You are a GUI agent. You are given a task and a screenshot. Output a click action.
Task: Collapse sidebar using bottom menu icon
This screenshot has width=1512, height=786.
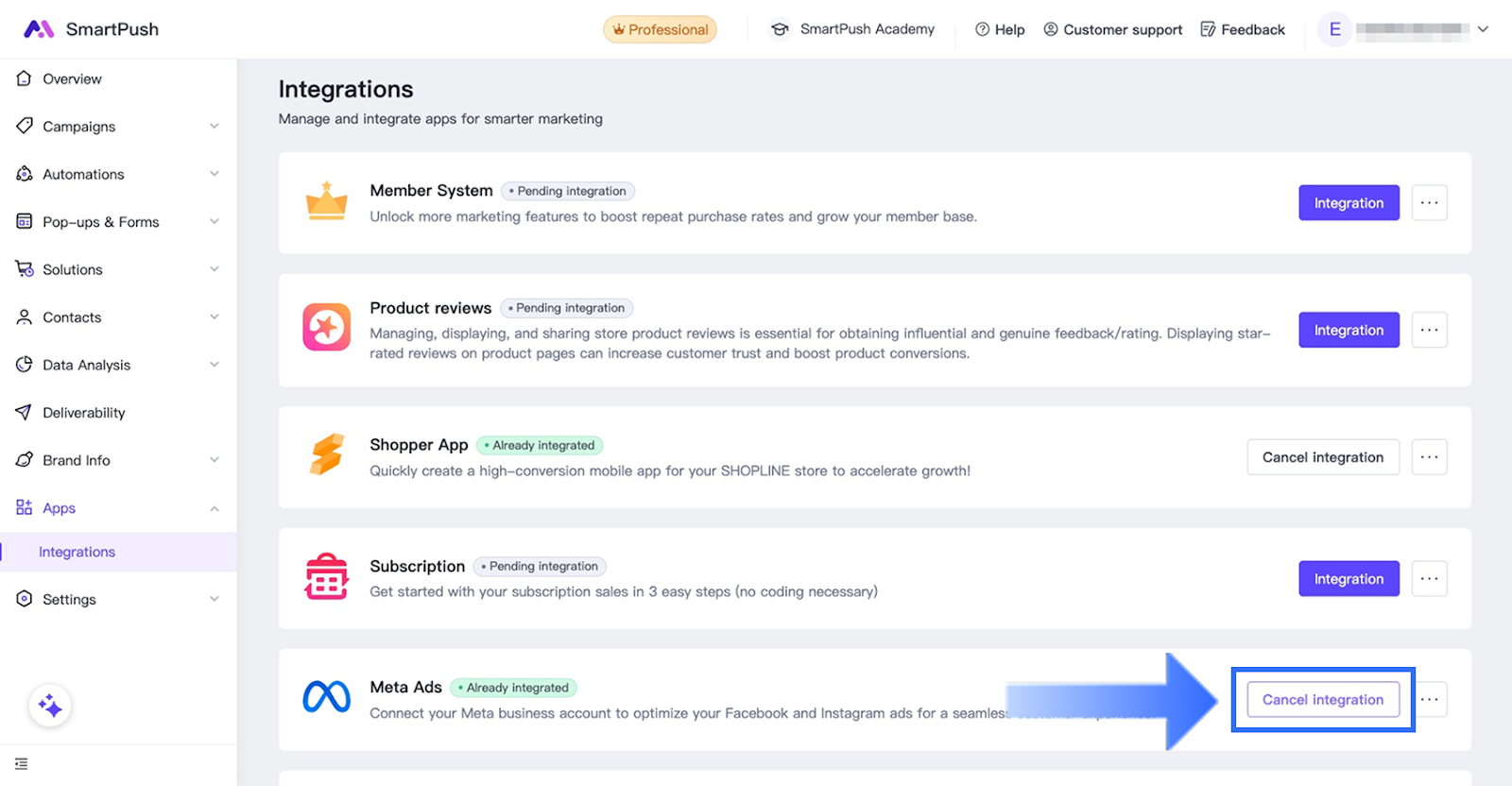click(x=22, y=763)
